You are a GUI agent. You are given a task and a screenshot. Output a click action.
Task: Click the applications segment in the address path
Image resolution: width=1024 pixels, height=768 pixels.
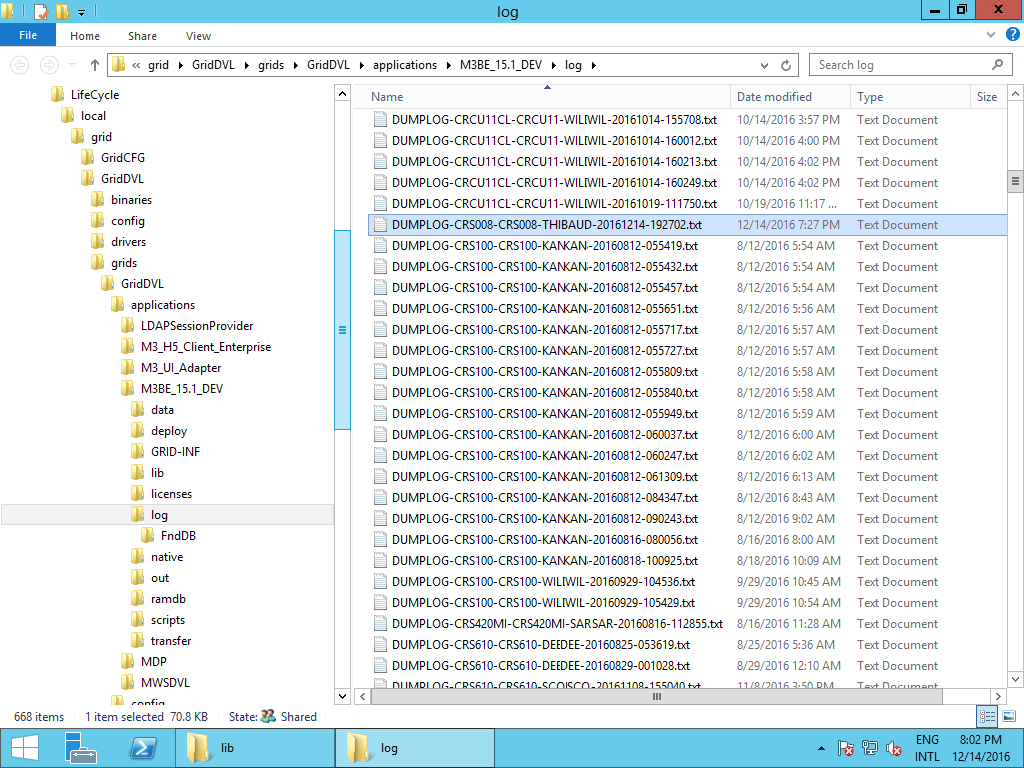(404, 65)
